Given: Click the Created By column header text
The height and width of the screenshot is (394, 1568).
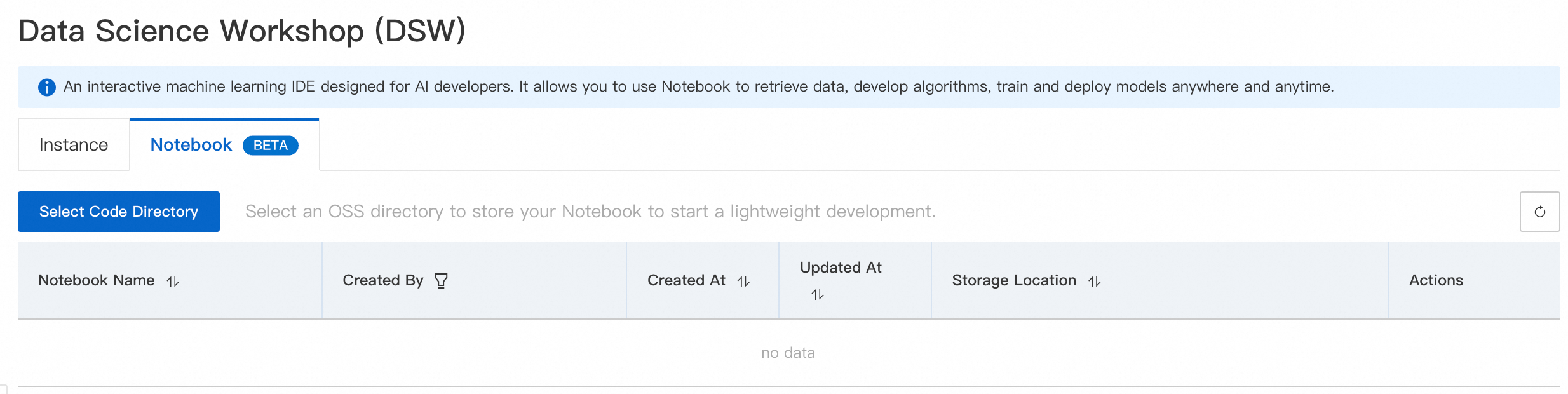Looking at the screenshot, I should pos(382,280).
